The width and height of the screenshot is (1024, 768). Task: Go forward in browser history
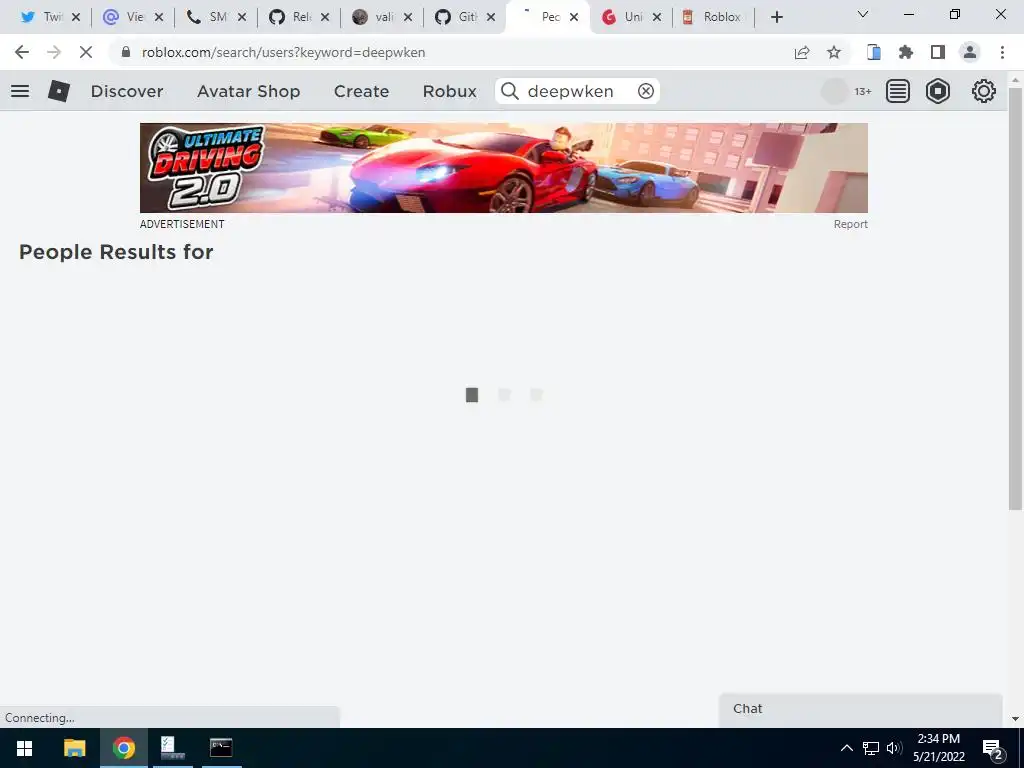[54, 52]
